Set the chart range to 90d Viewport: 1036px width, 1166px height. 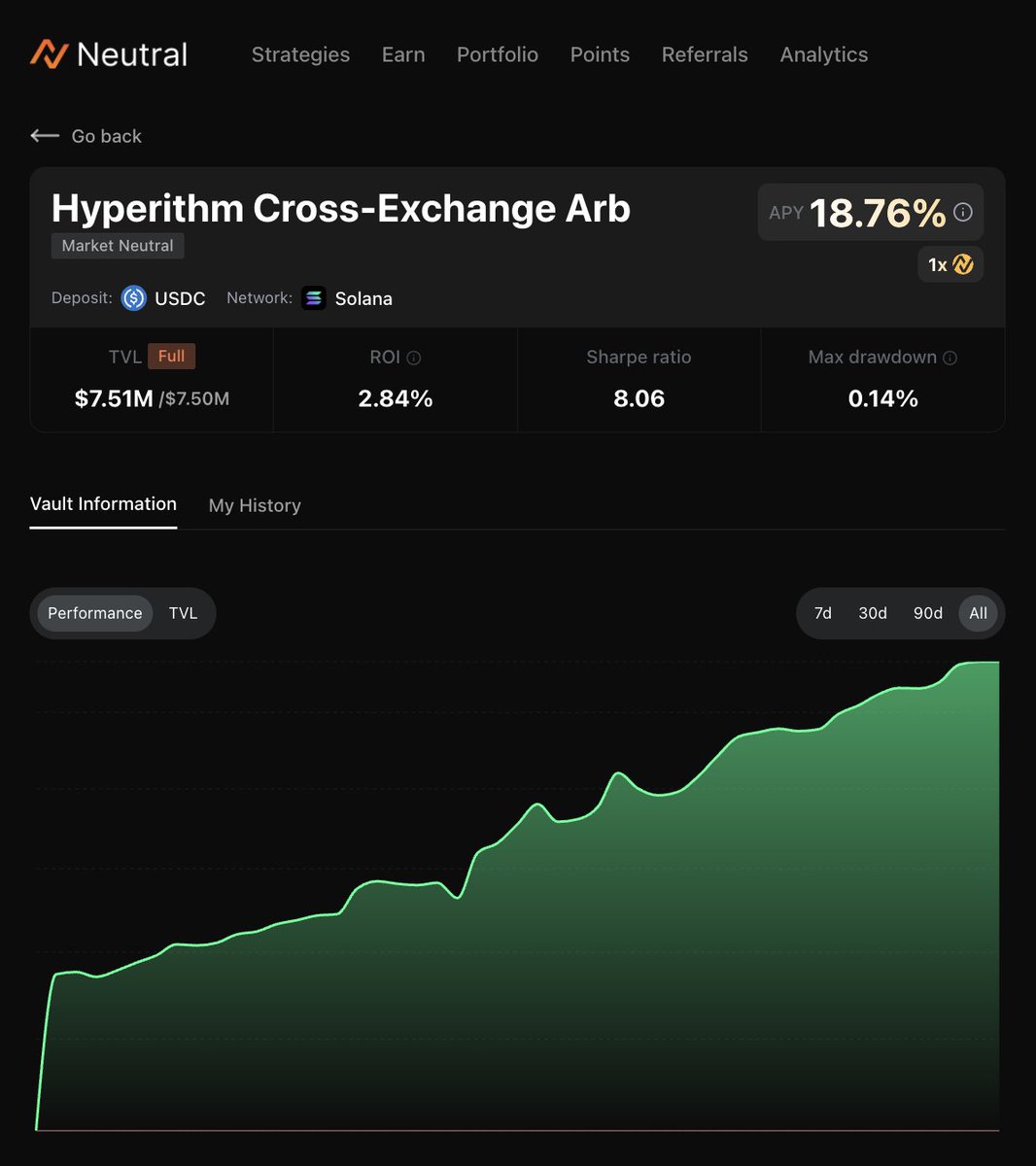point(928,613)
